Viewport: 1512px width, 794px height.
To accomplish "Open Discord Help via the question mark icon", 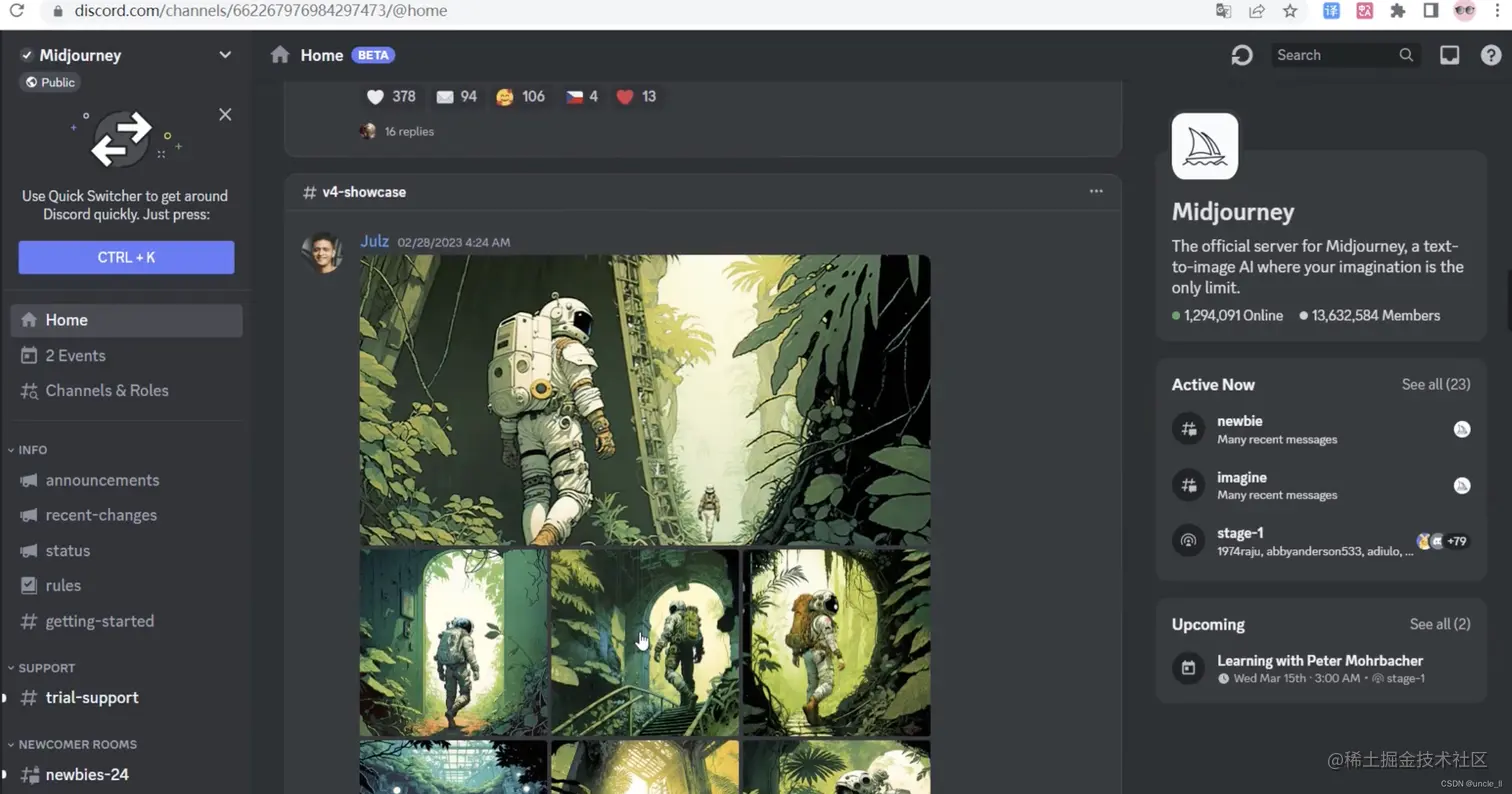I will [1492, 55].
